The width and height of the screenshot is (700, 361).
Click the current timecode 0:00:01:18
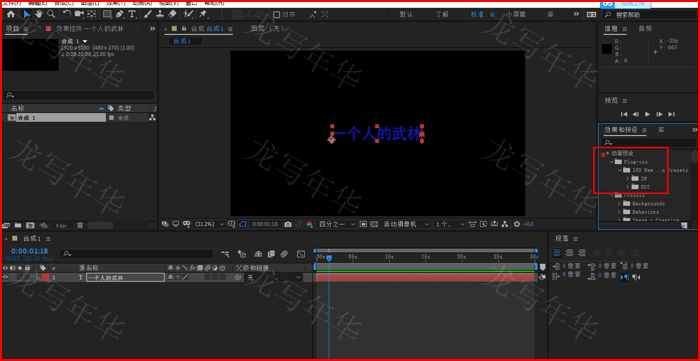[29, 252]
